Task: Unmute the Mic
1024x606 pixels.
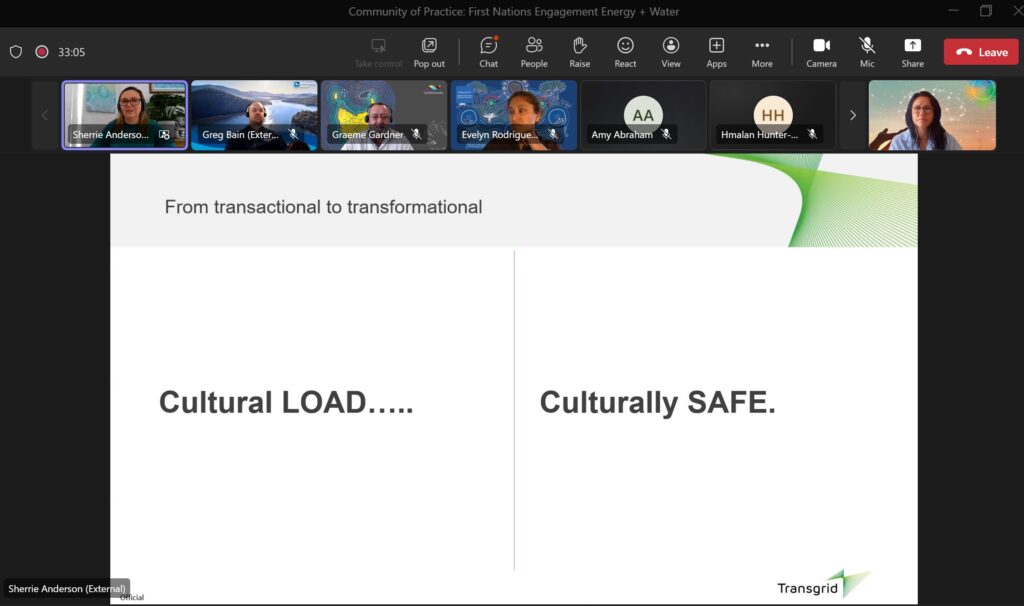Action: pos(867,52)
